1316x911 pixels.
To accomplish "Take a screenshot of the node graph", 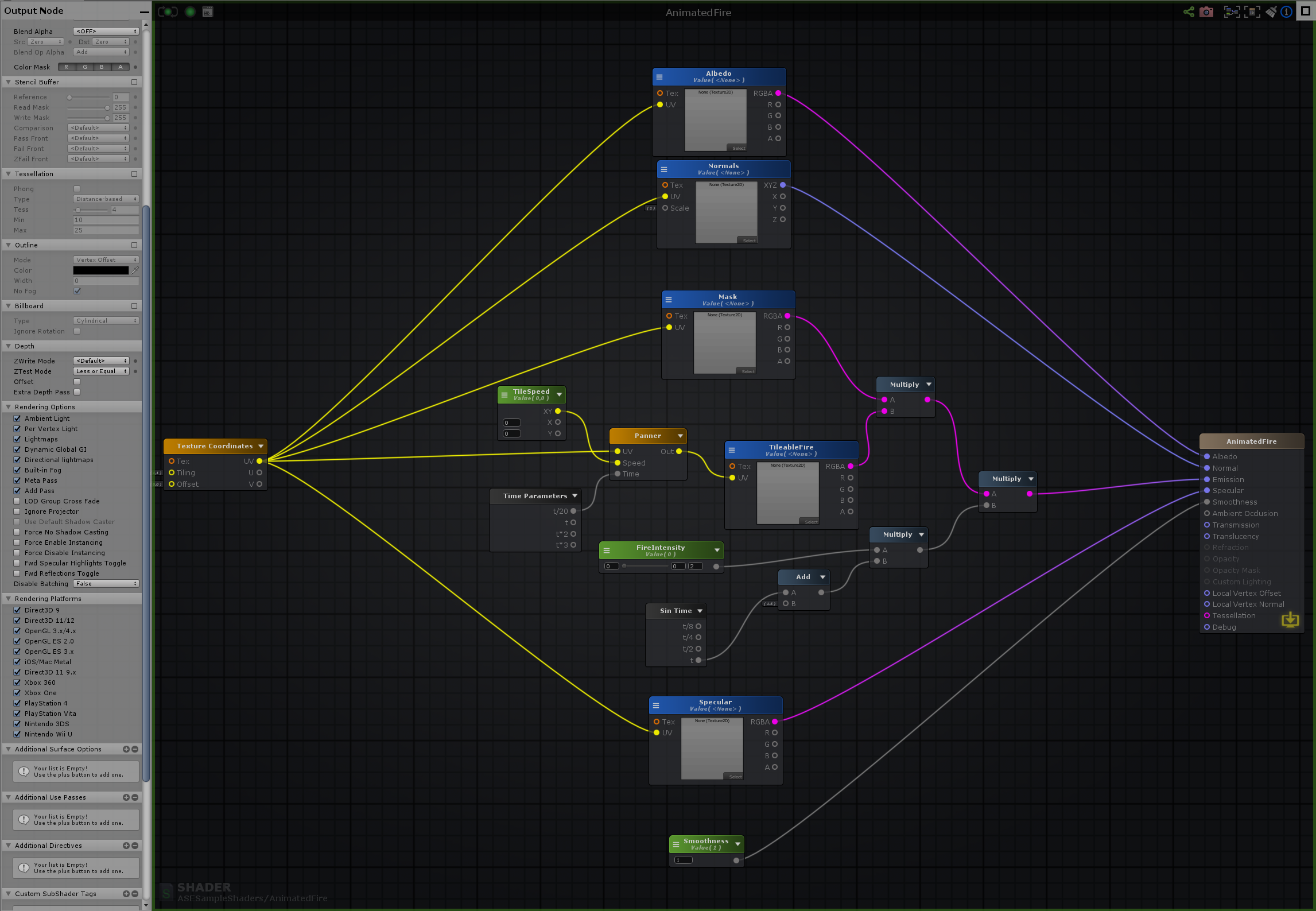I will [1206, 11].
